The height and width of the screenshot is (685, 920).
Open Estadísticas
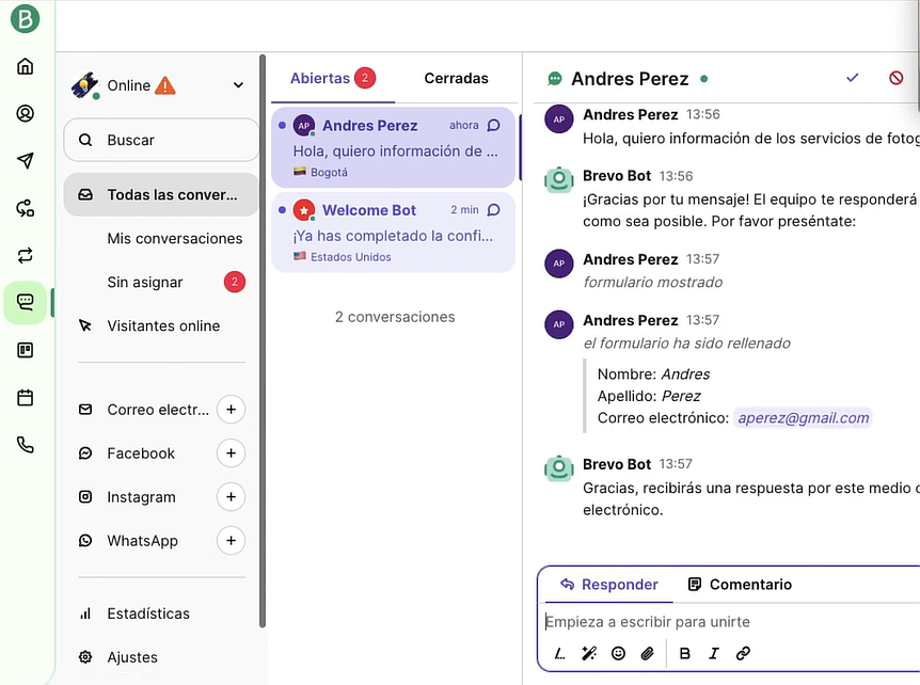(134, 613)
